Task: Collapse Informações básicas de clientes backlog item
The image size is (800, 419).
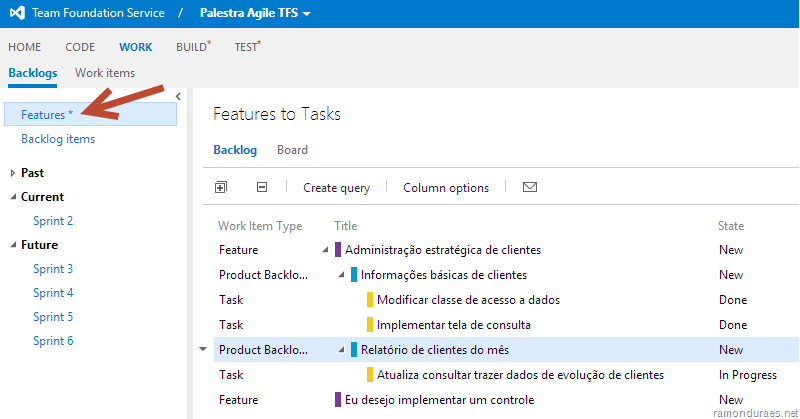Action: (341, 275)
